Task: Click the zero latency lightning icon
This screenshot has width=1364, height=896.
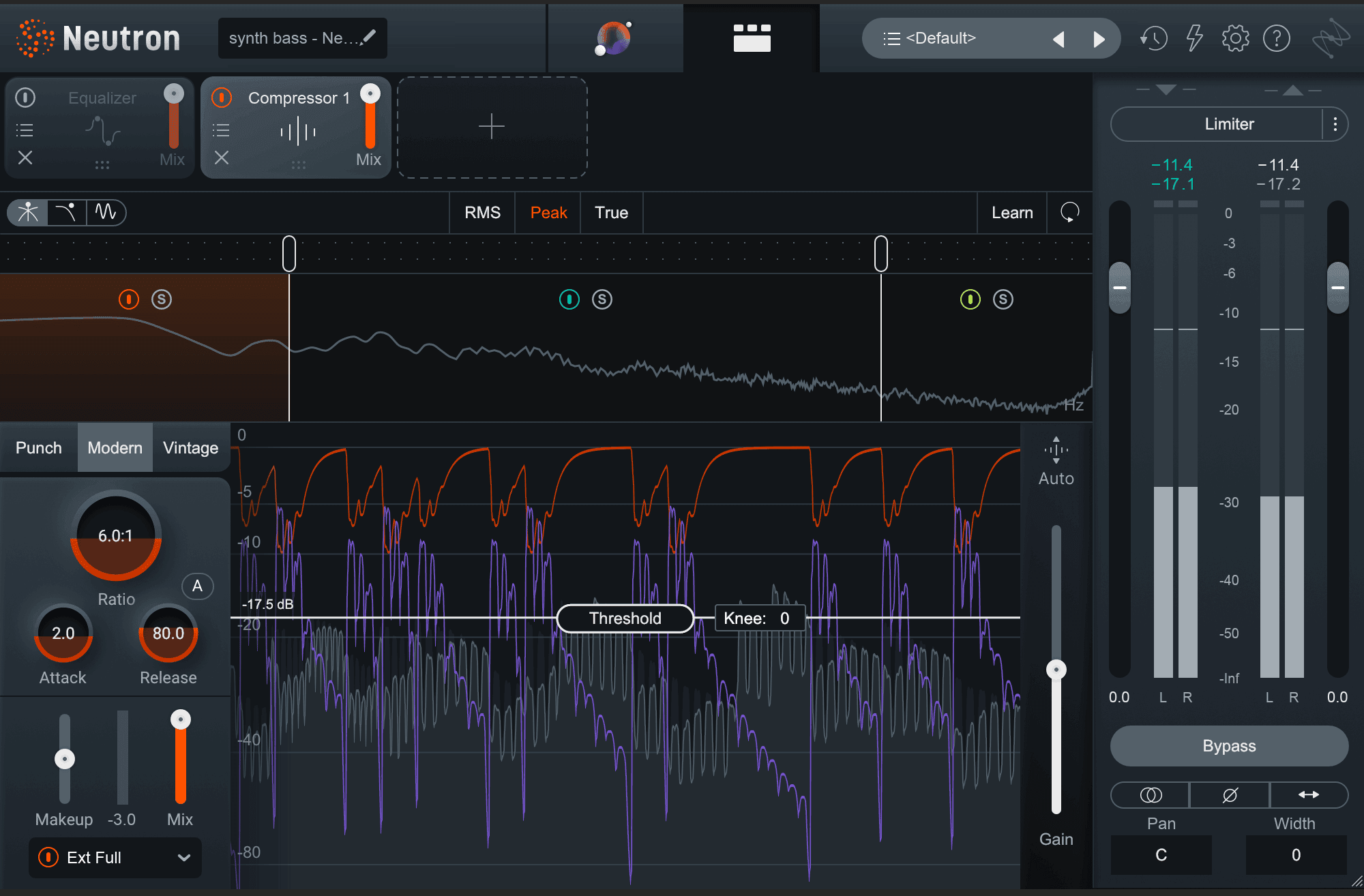Action: point(1195,38)
